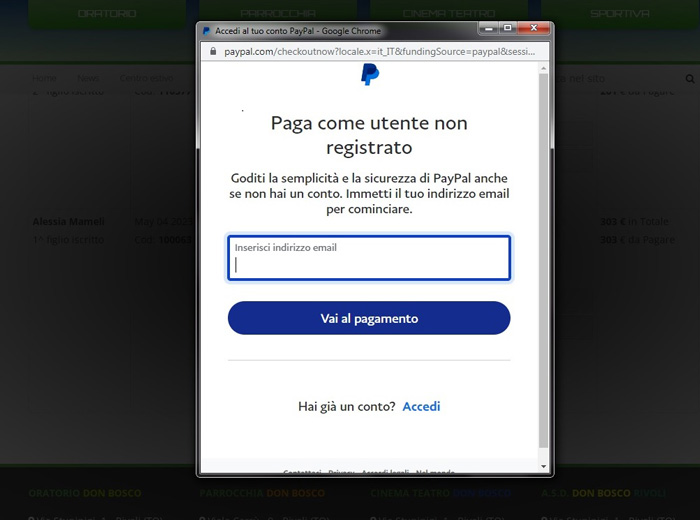Open the Centro estivo menu item
Screen dimensions: 700x520
tap(146, 78)
